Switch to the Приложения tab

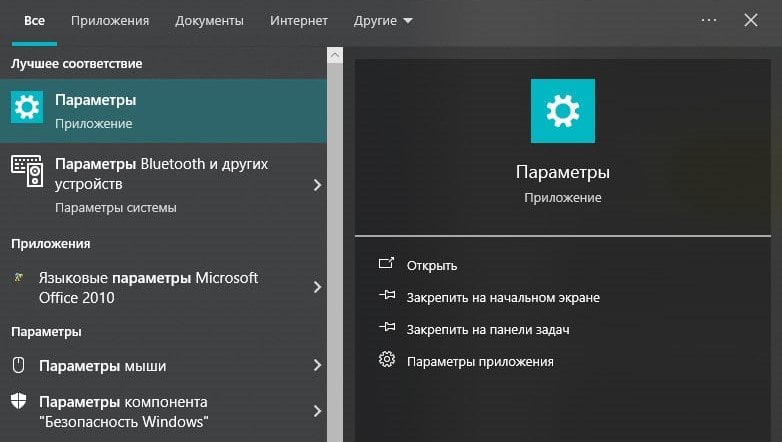tap(110, 21)
